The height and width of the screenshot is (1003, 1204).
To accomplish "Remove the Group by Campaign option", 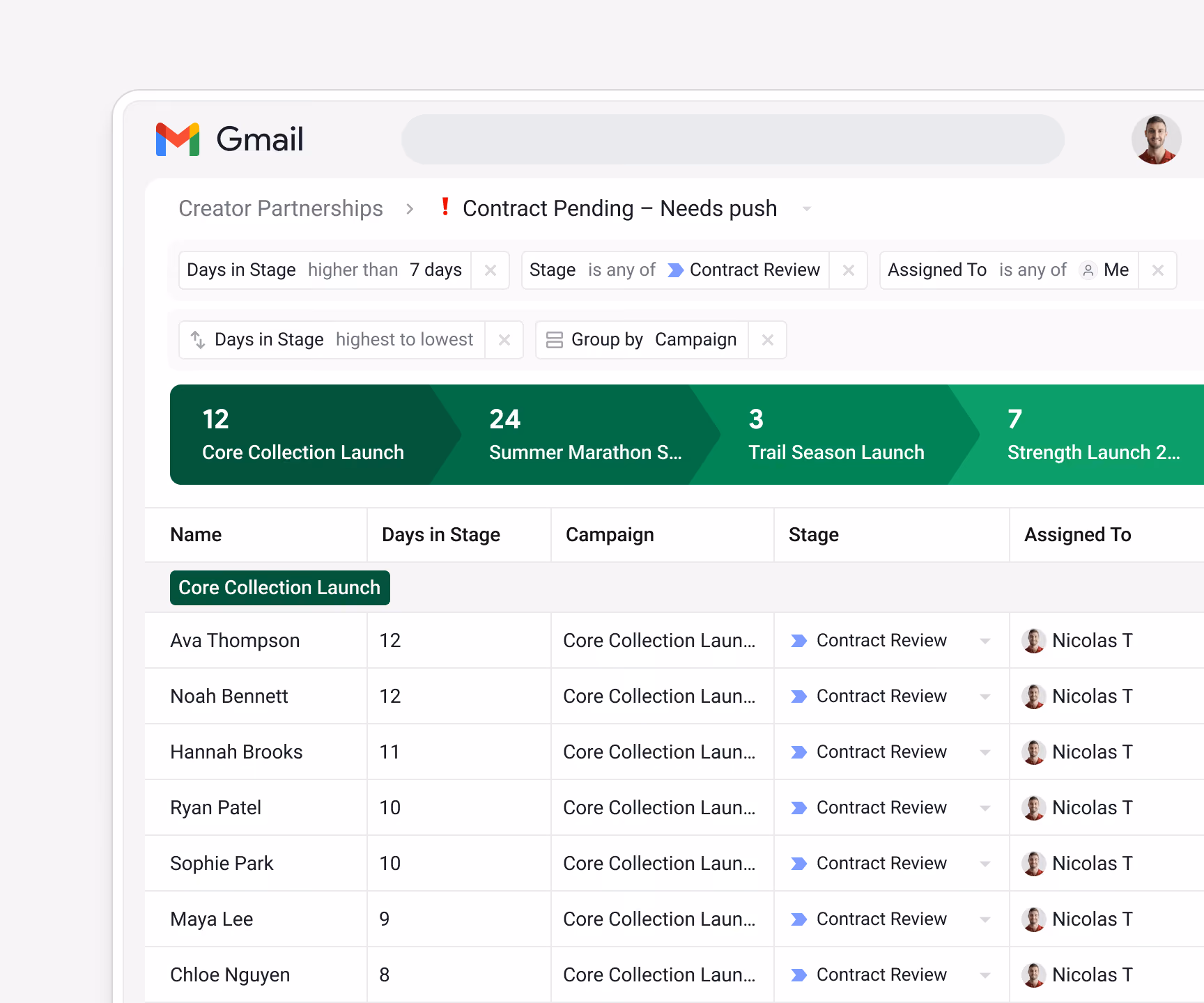I will (768, 340).
